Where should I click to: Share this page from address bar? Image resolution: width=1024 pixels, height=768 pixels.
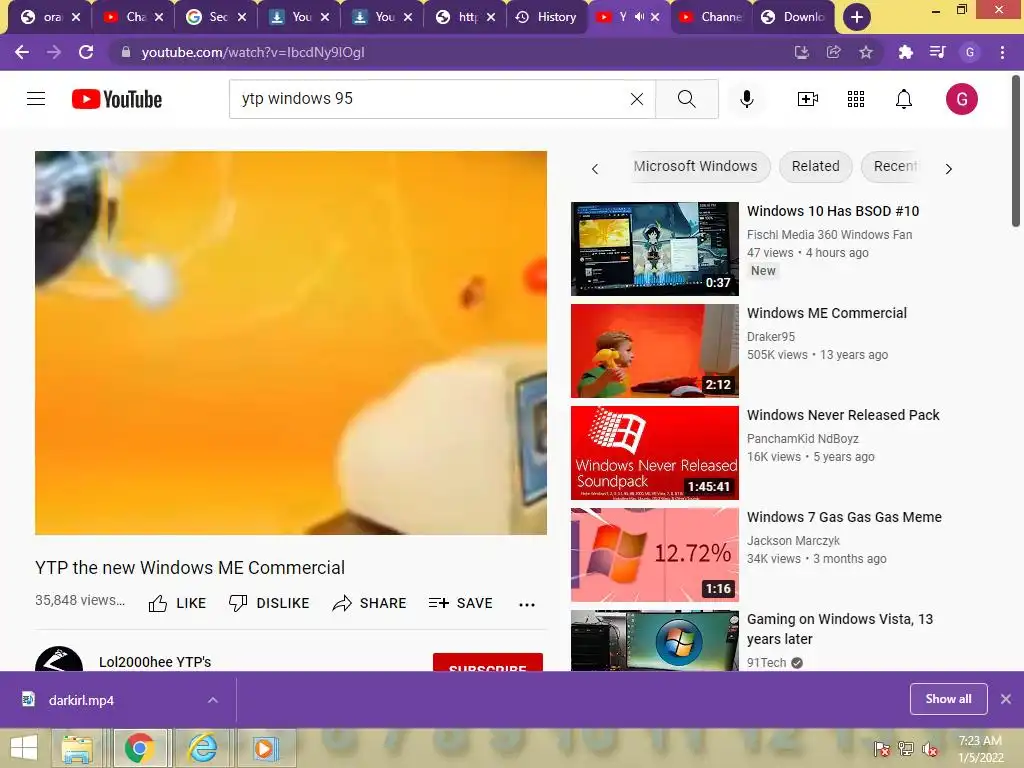pos(833,52)
